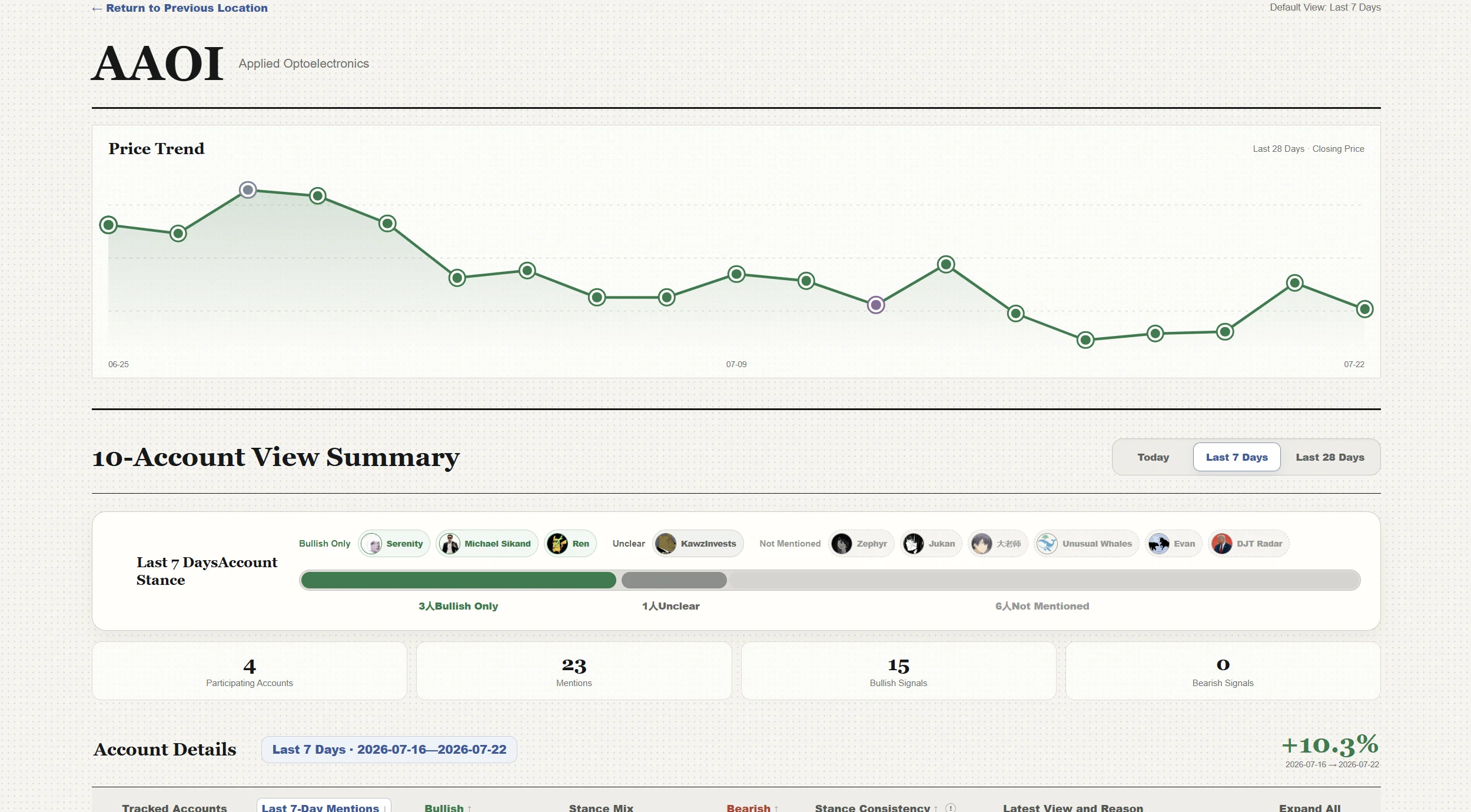Click the Last 7 Days date range badge
The image size is (1471, 812).
(389, 750)
